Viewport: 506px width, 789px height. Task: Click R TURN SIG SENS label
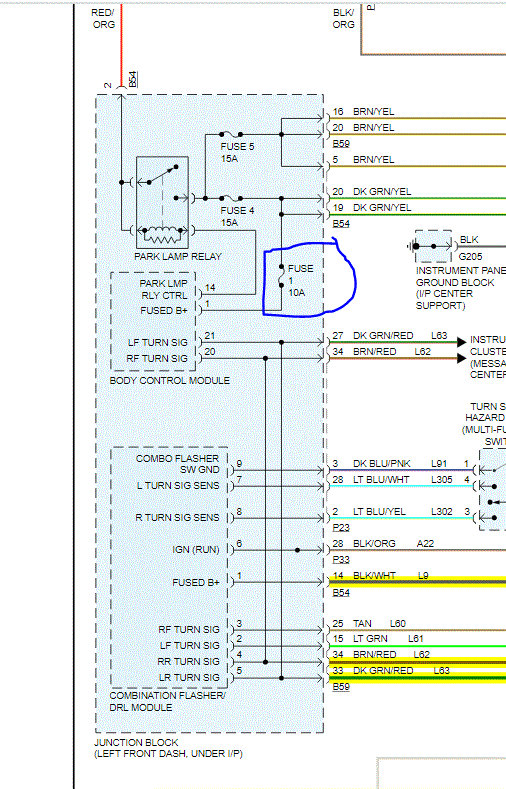click(x=177, y=517)
